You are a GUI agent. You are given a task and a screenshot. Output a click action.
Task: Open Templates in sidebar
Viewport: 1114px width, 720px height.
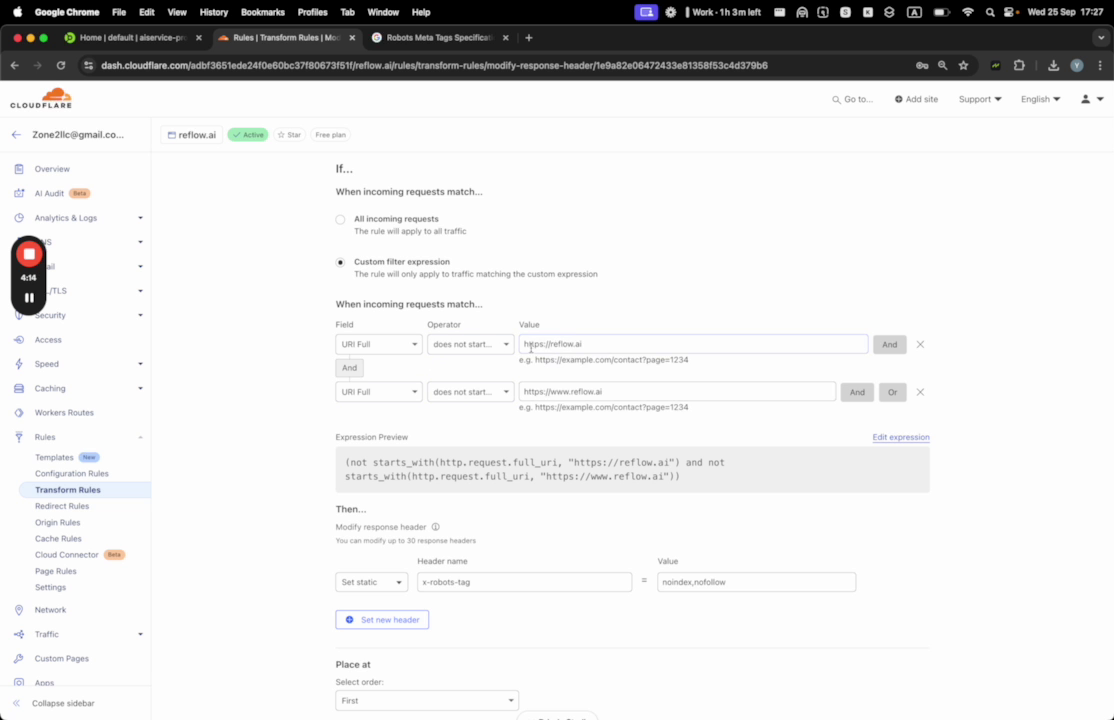tap(54, 457)
